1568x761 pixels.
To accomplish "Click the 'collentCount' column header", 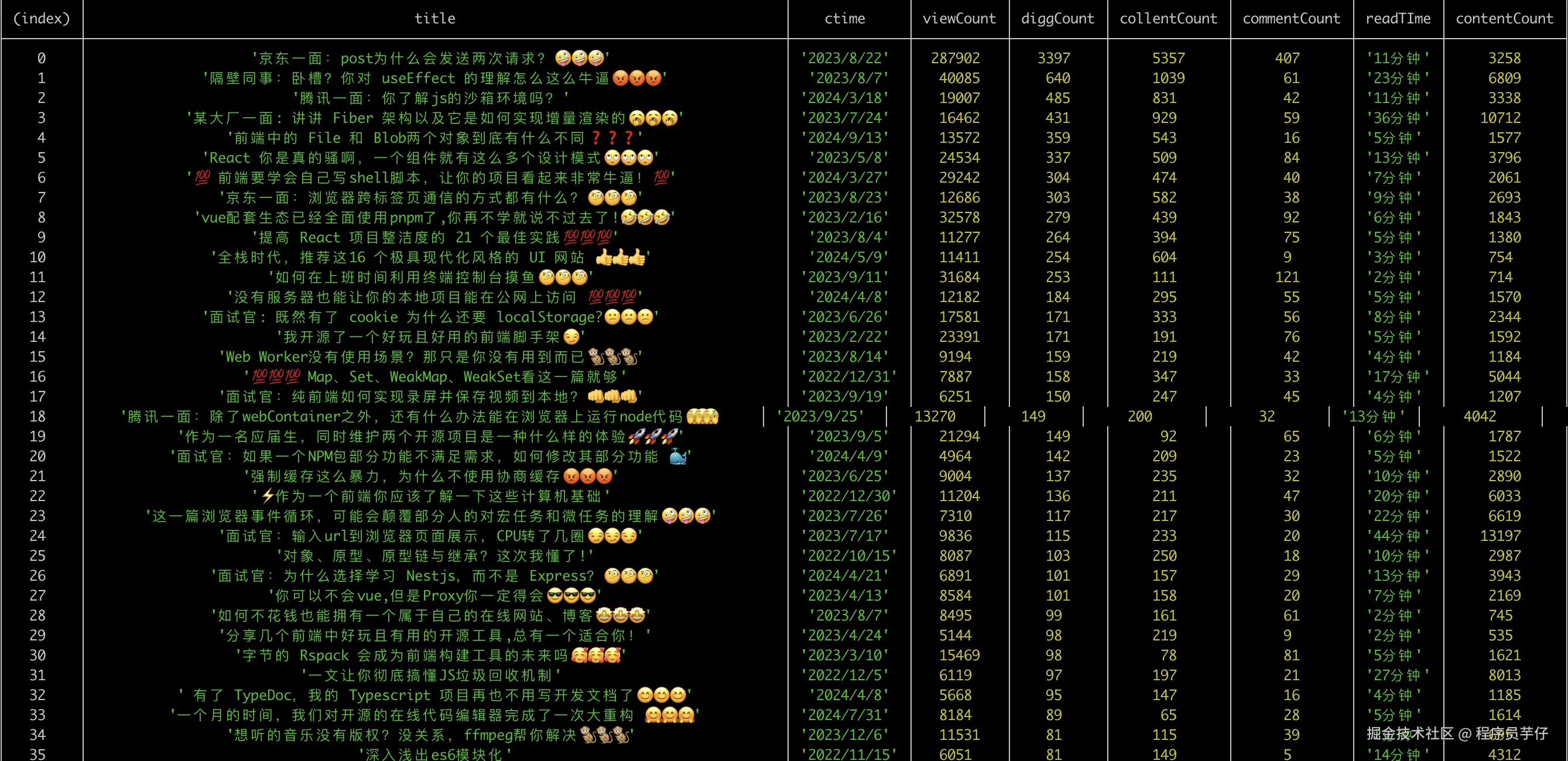I will tap(1168, 19).
